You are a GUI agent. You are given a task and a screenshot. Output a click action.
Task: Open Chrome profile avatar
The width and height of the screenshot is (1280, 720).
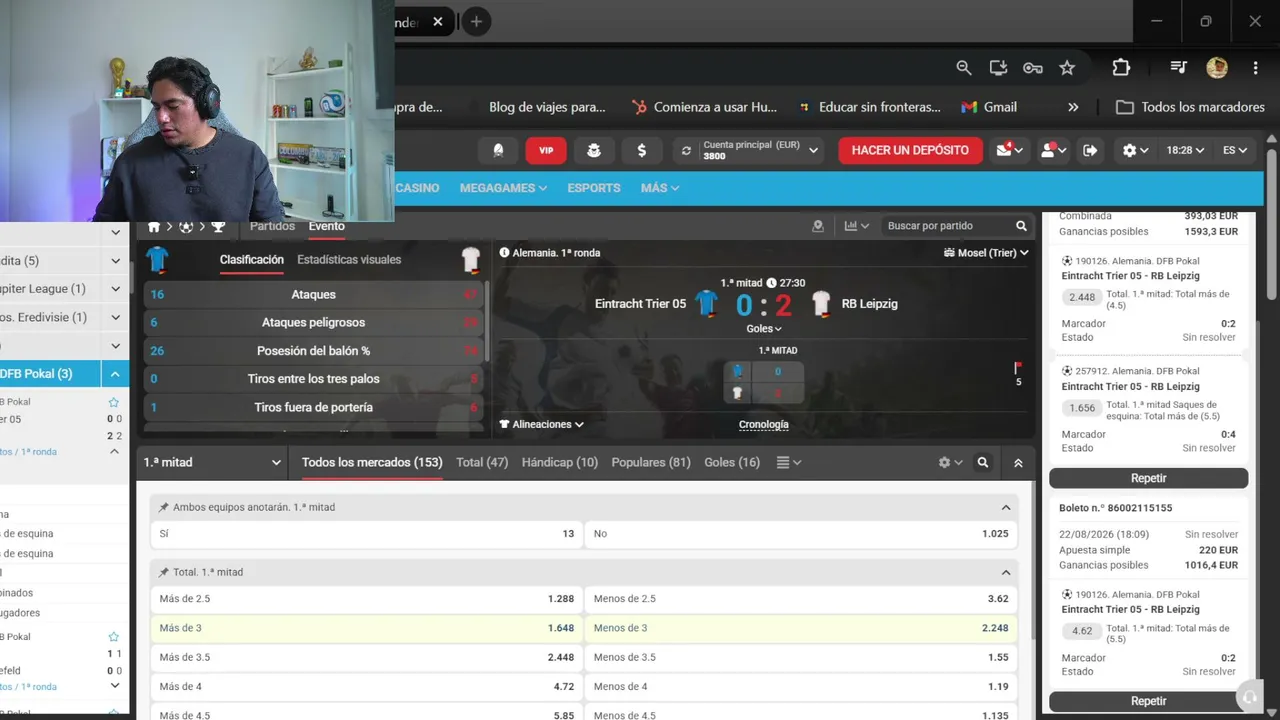(x=1217, y=67)
